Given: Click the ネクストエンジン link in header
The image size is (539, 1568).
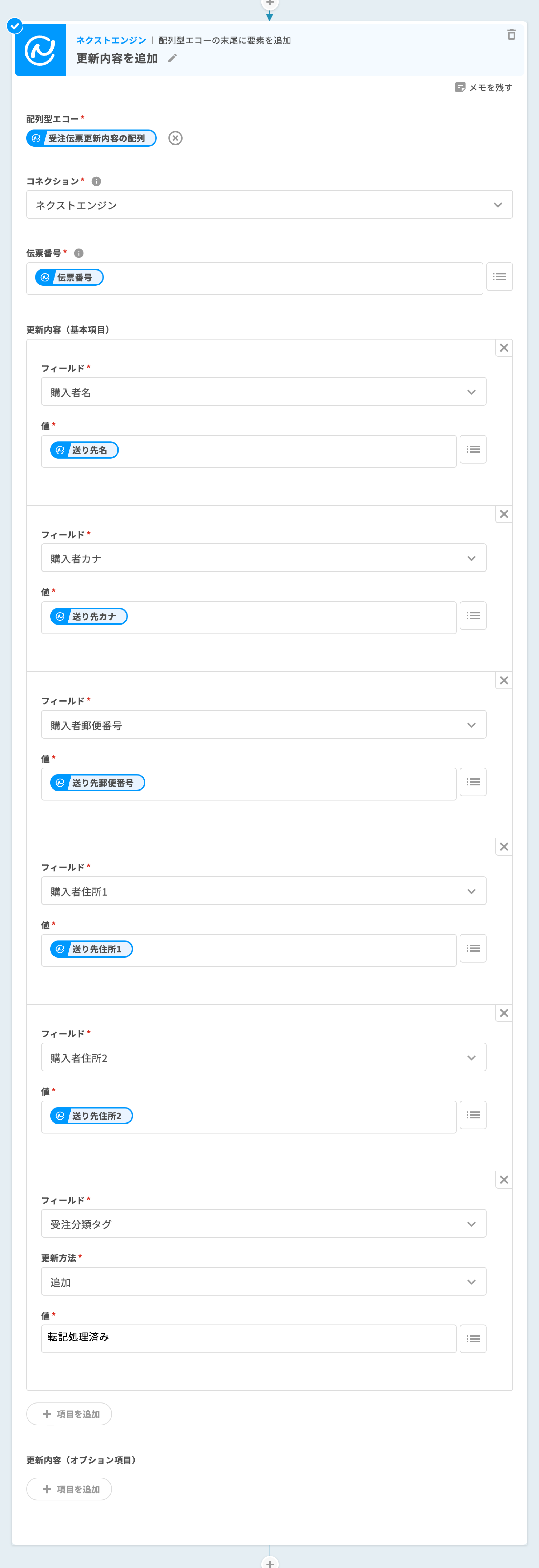Looking at the screenshot, I should 111,40.
